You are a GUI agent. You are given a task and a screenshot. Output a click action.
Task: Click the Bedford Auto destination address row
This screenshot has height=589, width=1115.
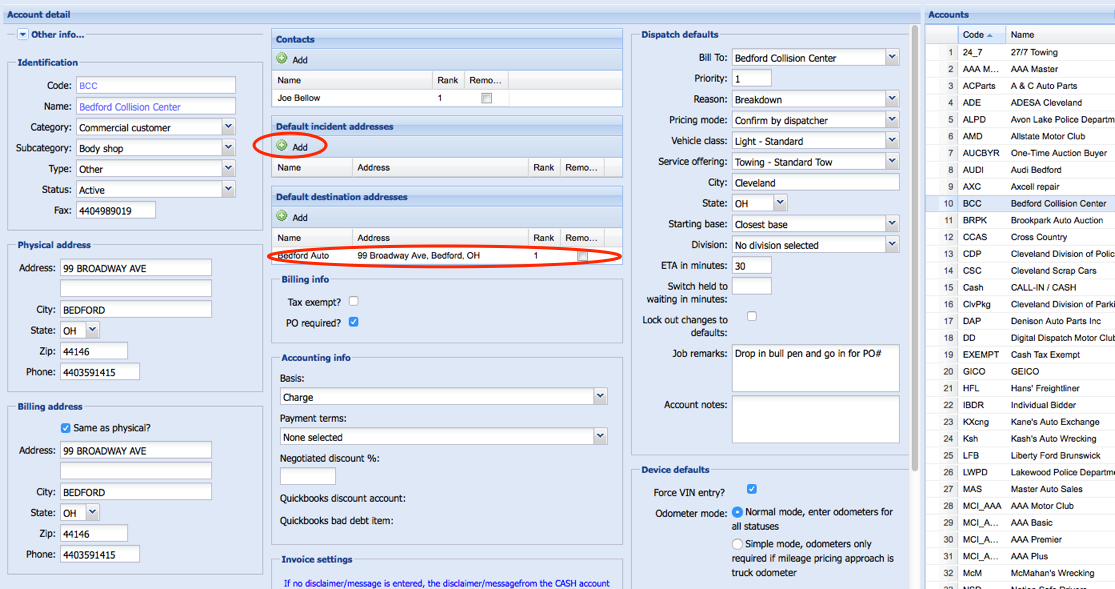[x=420, y=256]
